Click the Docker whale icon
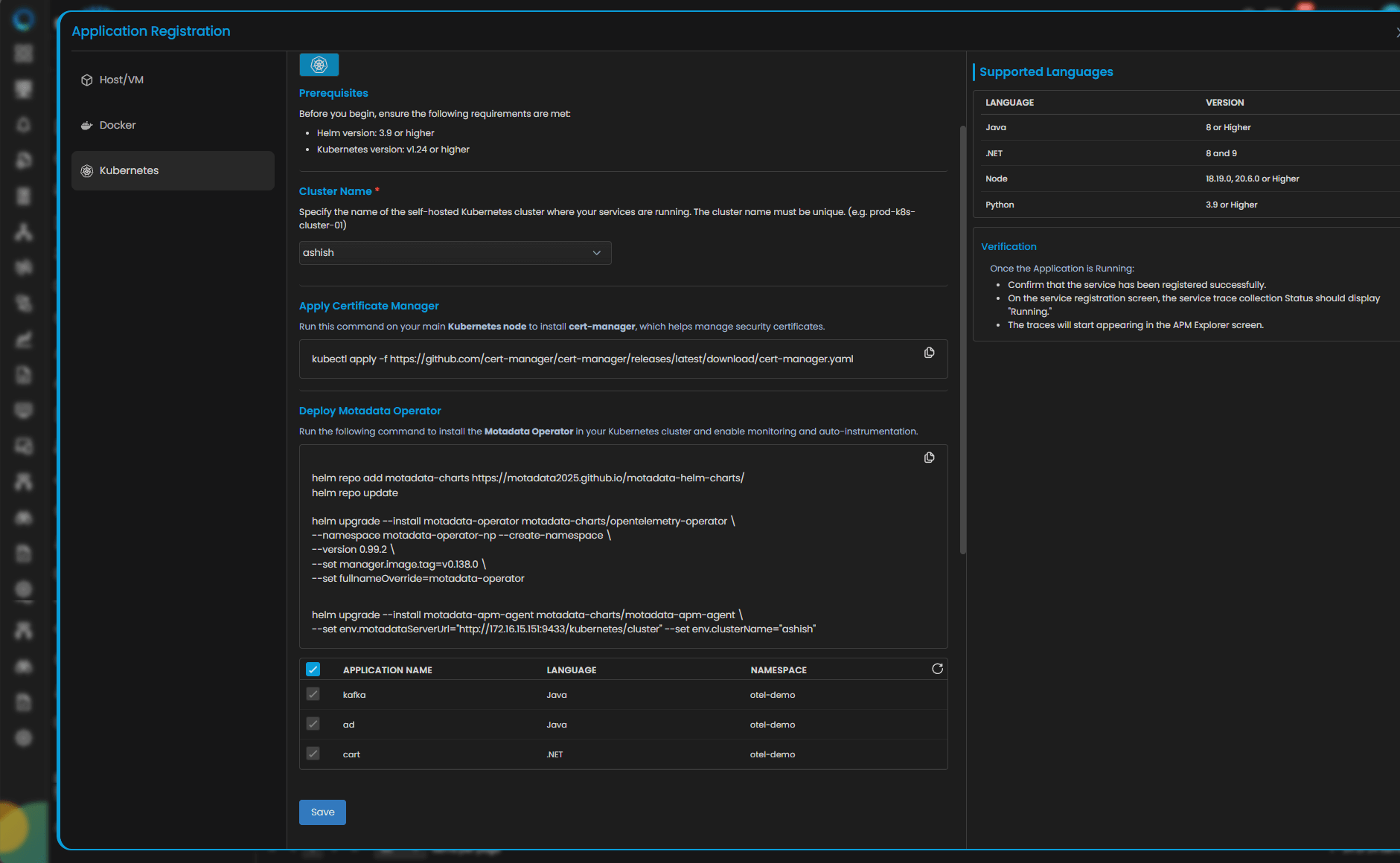 (x=86, y=126)
